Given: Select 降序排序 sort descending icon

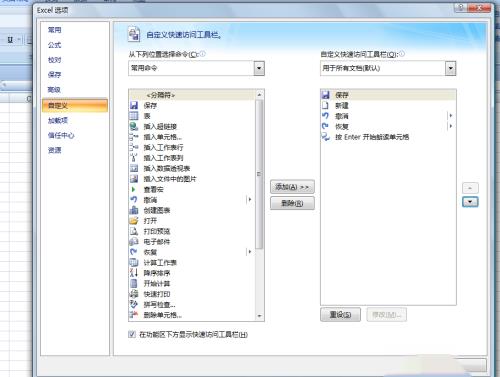Looking at the screenshot, I should coord(134,273).
